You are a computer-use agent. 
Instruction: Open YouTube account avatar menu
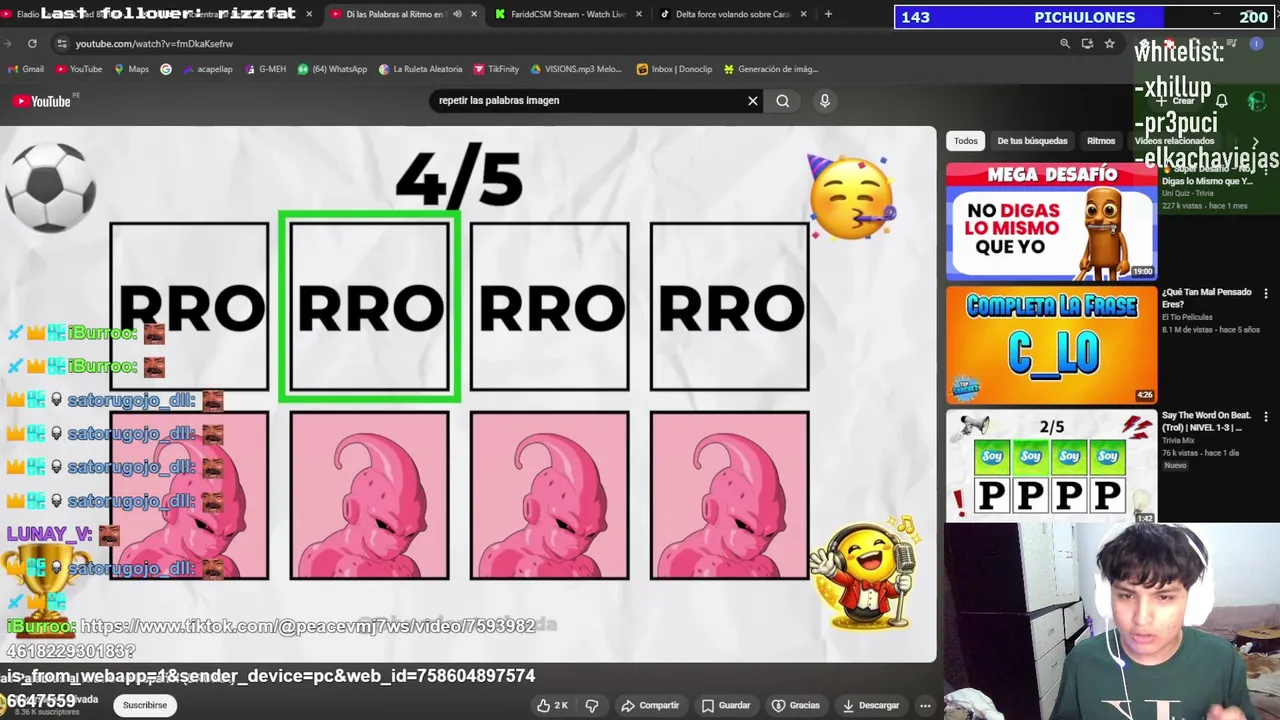[x=1257, y=101]
